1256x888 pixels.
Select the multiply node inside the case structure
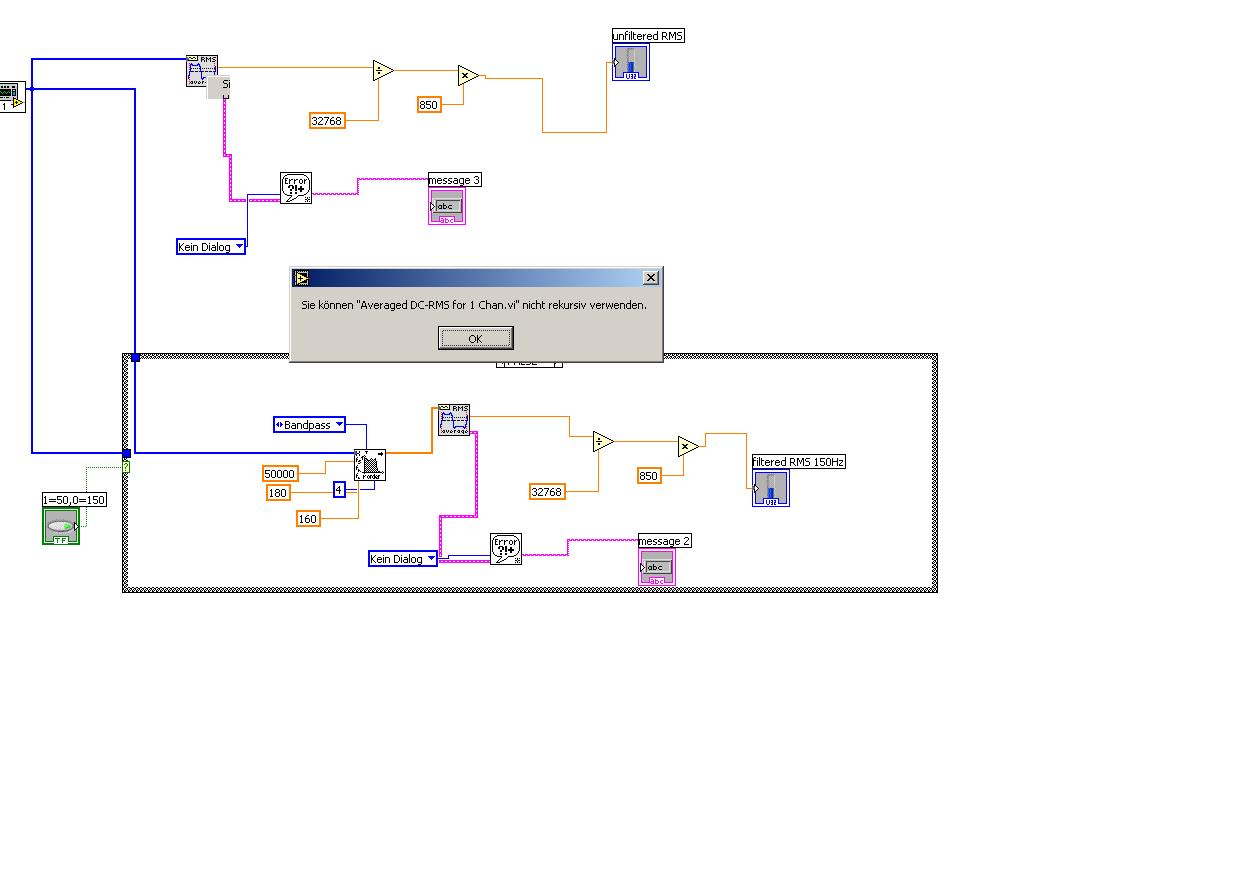pyautogui.click(x=688, y=447)
